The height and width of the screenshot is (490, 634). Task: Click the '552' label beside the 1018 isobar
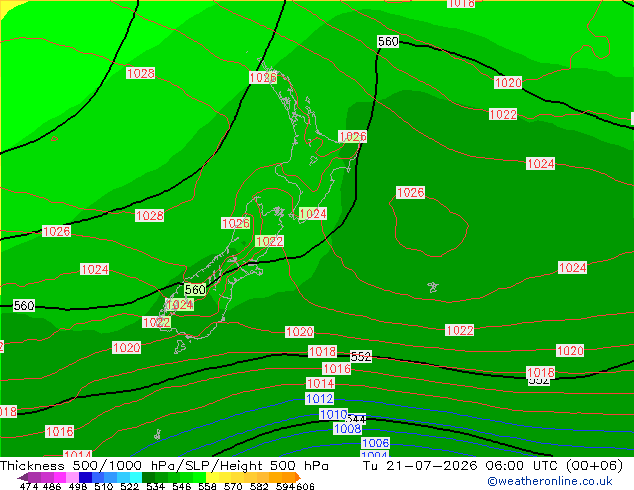[361, 356]
